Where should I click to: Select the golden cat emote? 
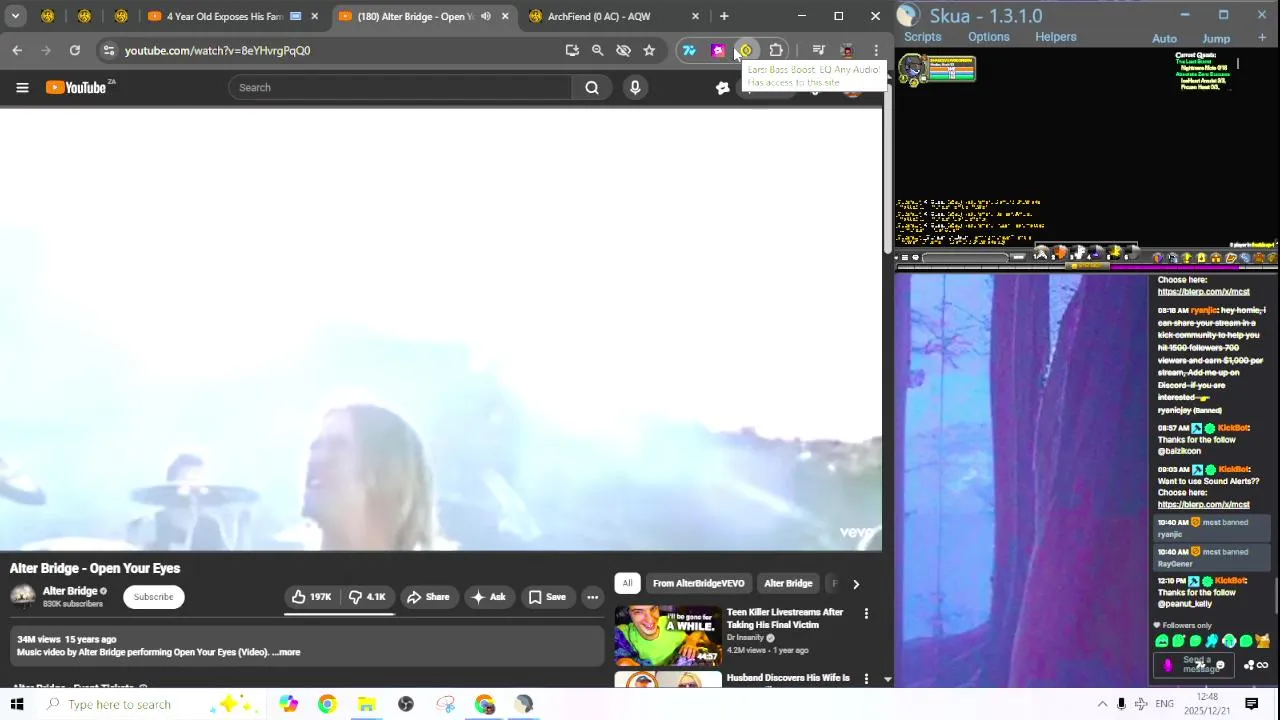tap(1262, 641)
